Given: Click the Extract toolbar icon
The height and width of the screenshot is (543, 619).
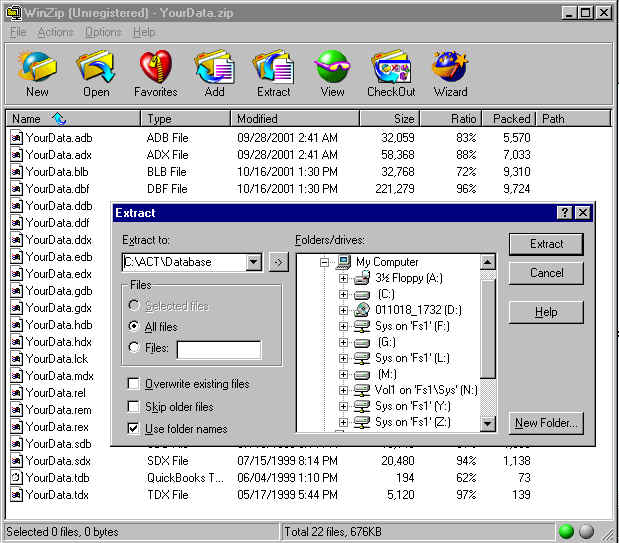Looking at the screenshot, I should [273, 66].
